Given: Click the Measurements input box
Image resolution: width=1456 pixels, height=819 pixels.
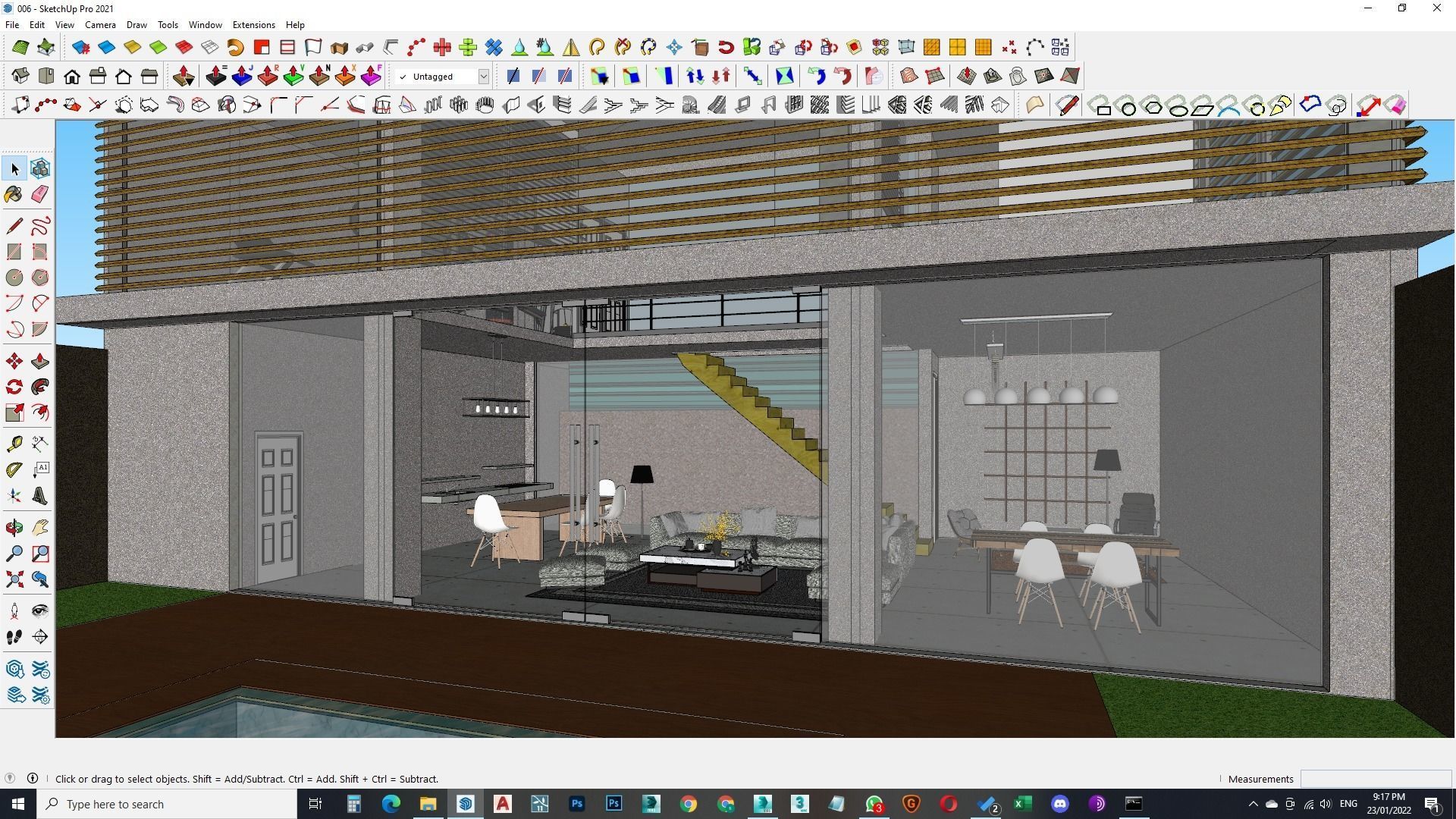Looking at the screenshot, I should [1375, 779].
